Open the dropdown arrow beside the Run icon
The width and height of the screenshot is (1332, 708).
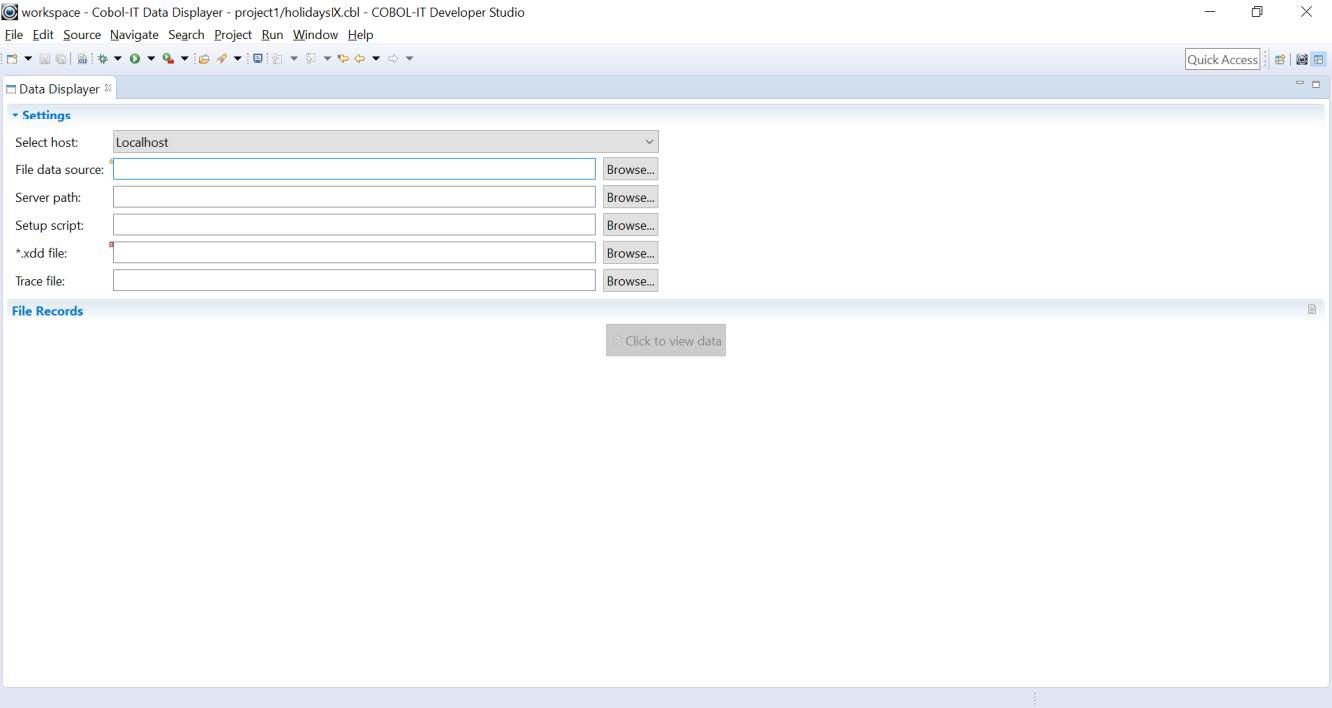pos(151,57)
